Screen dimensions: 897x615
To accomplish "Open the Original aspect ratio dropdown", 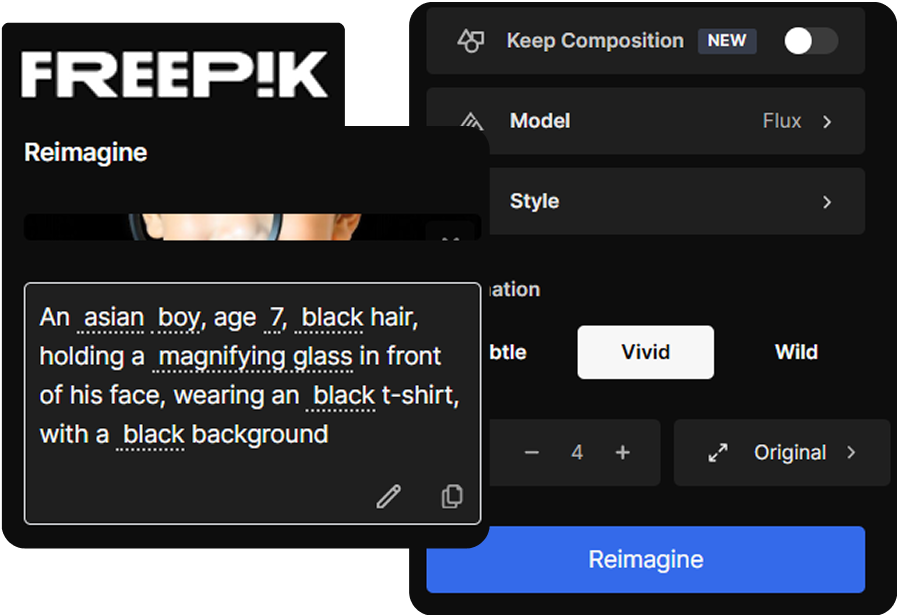I will coord(781,453).
